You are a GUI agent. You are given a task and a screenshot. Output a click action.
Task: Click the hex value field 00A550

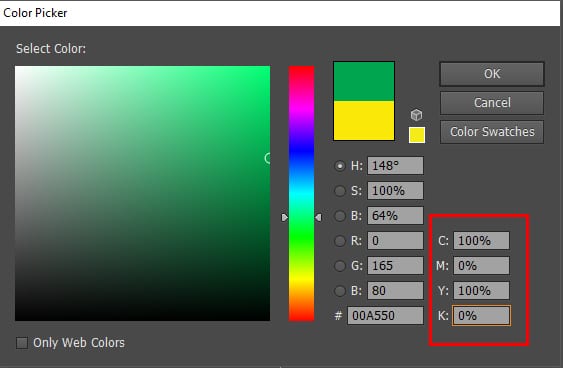pyautogui.click(x=385, y=316)
